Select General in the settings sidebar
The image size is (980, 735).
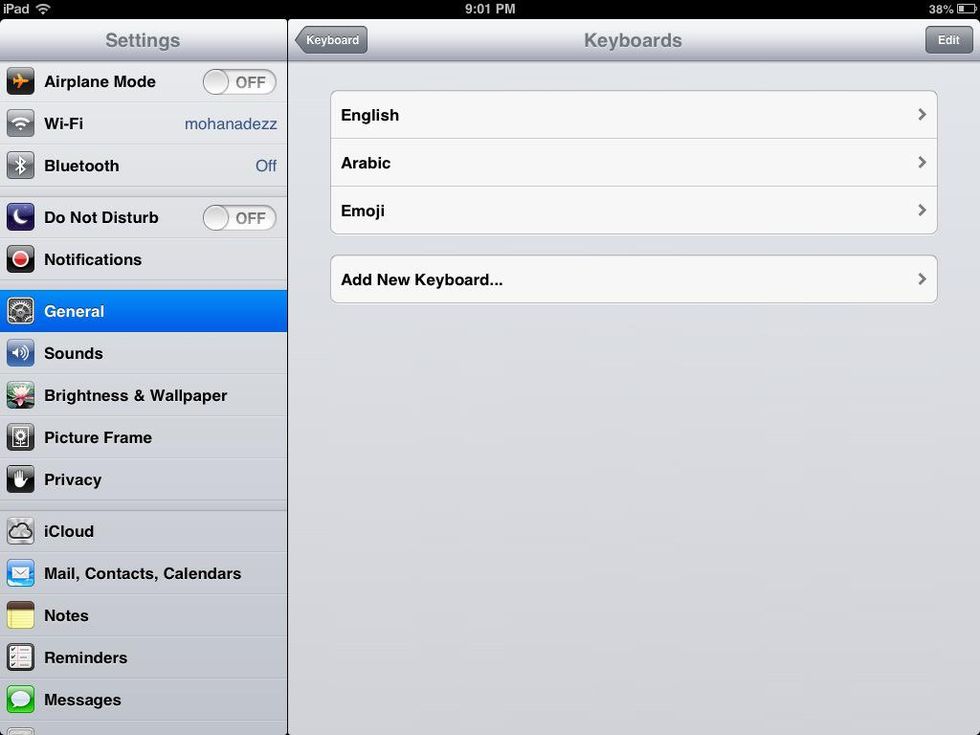(x=143, y=312)
